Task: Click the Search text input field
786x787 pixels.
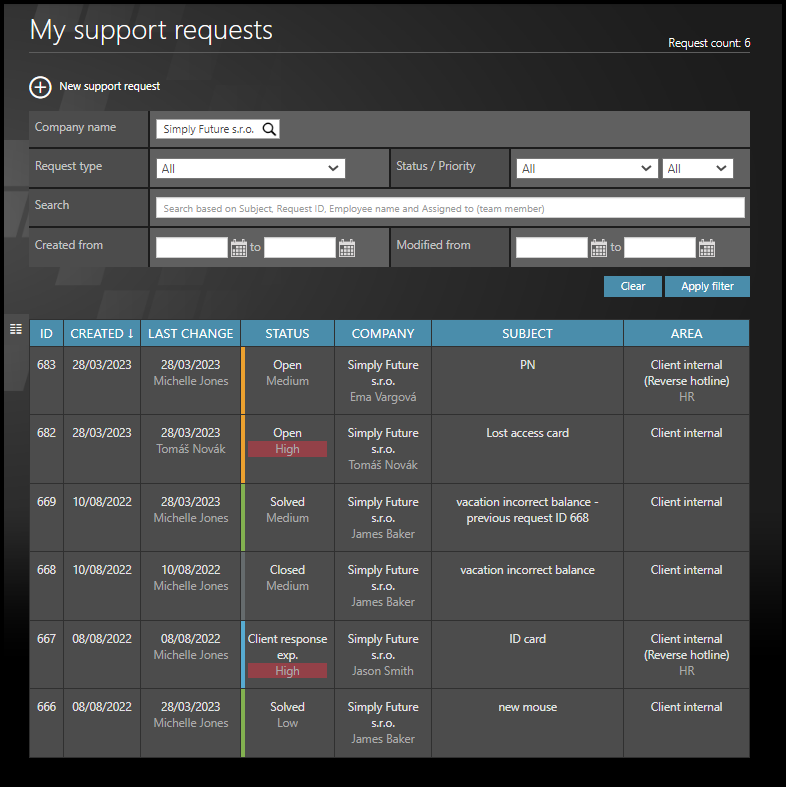Action: pos(450,208)
